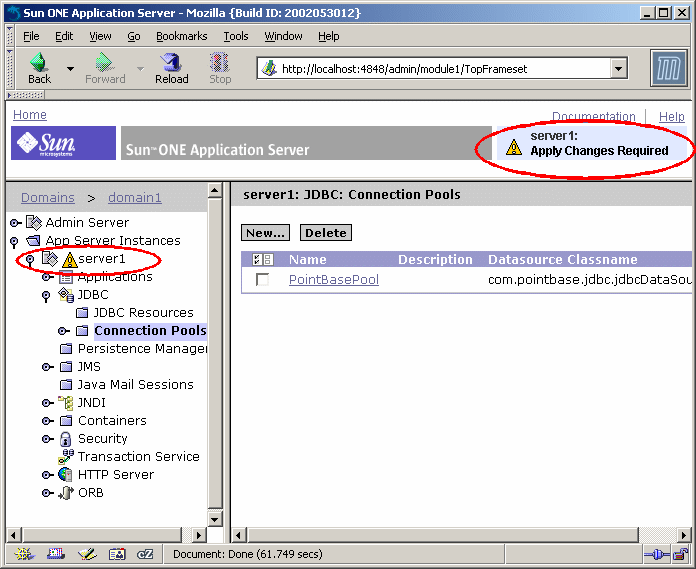This screenshot has width=696, height=569.
Task: Select Persistence Manager in the tree
Action: [142, 349]
